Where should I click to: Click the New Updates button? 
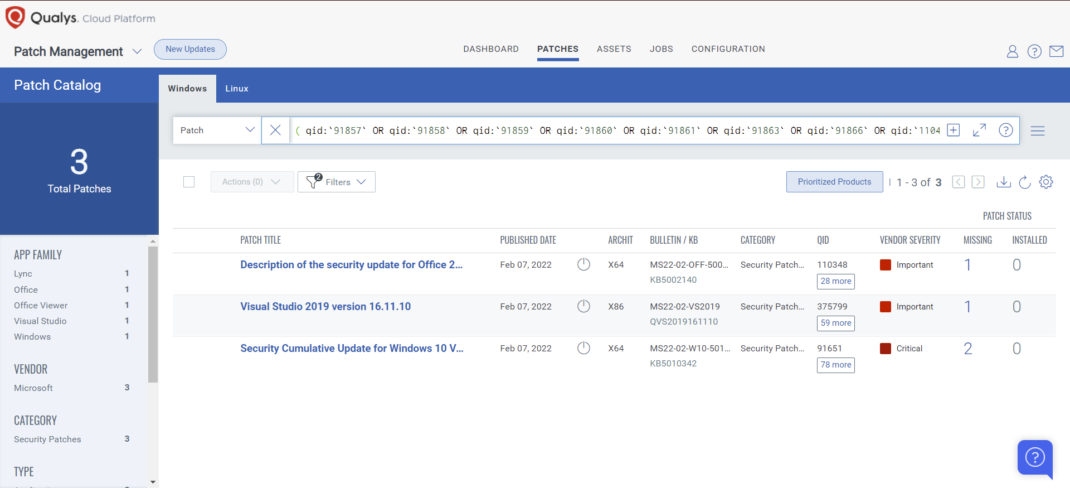coord(190,49)
